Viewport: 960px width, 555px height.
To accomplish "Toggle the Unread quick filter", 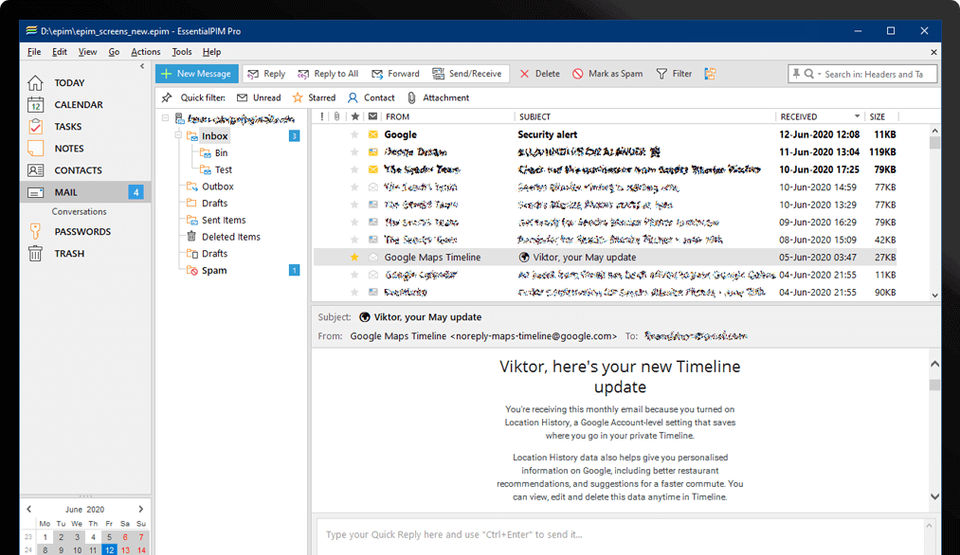I will tap(258, 97).
